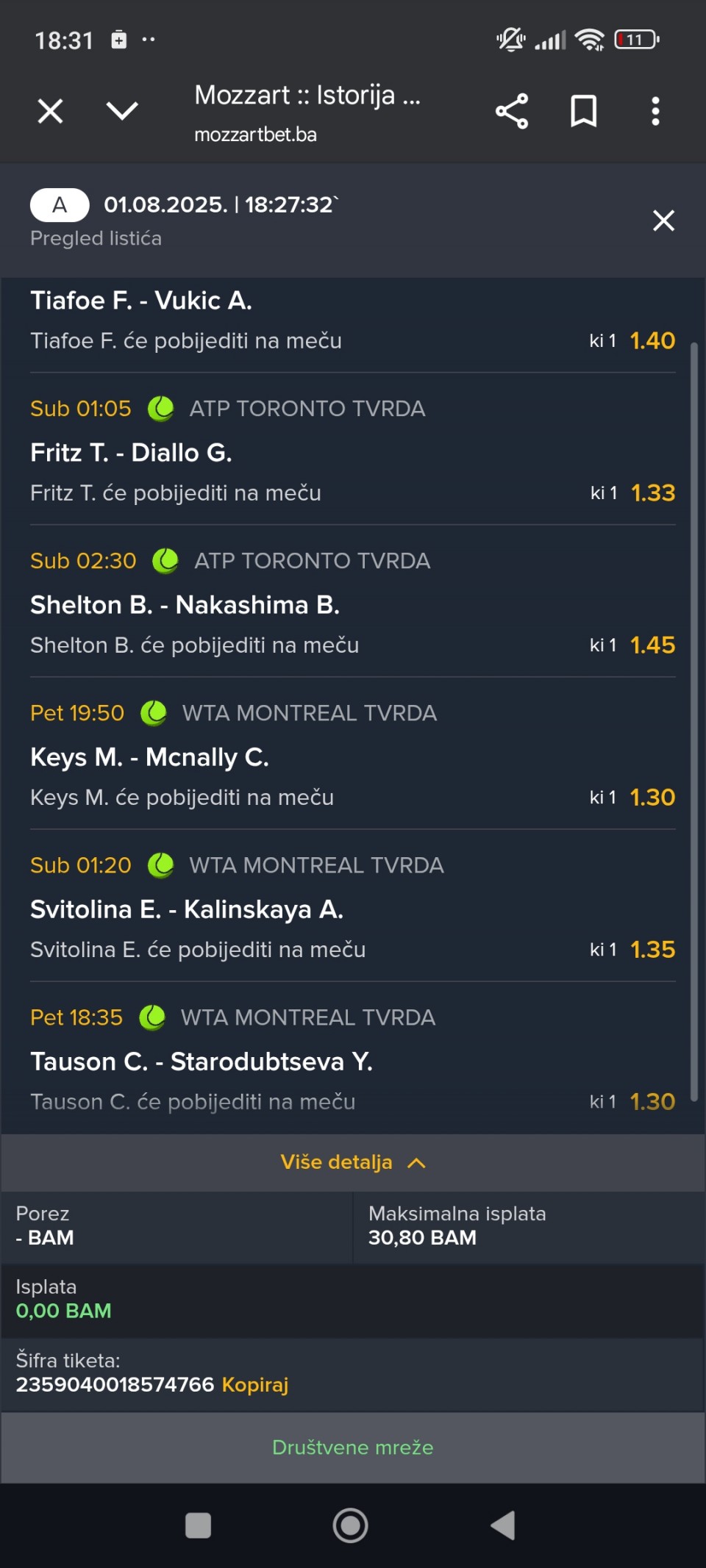Open Društvene mreže sharing button
Image resolution: width=706 pixels, height=1568 pixels.
point(353,1447)
